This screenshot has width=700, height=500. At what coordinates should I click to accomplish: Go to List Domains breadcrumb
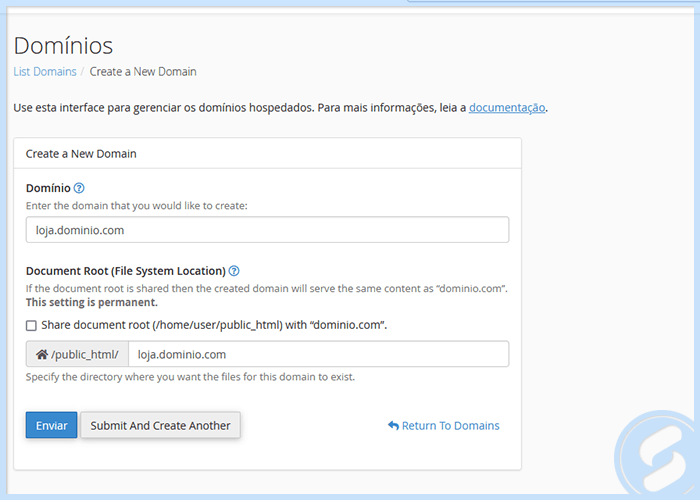[45, 71]
